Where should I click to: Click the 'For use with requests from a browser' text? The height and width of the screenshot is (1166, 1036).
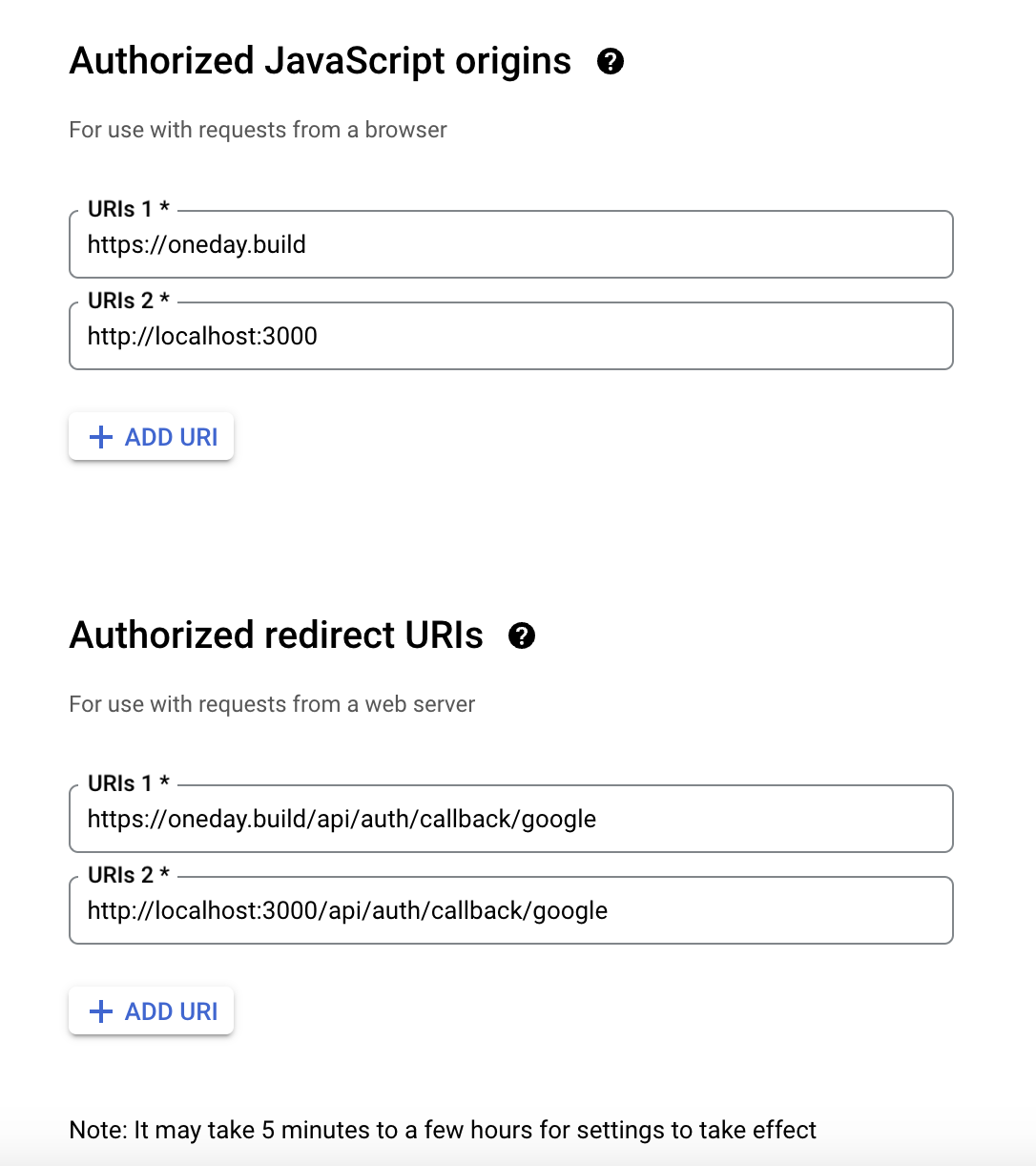(x=259, y=130)
